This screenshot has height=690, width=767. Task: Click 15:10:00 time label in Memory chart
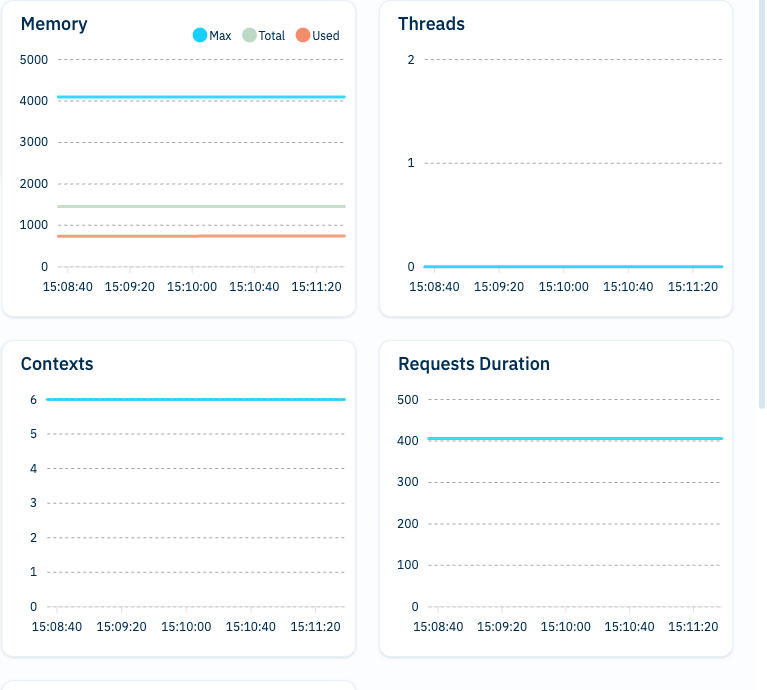(x=190, y=287)
